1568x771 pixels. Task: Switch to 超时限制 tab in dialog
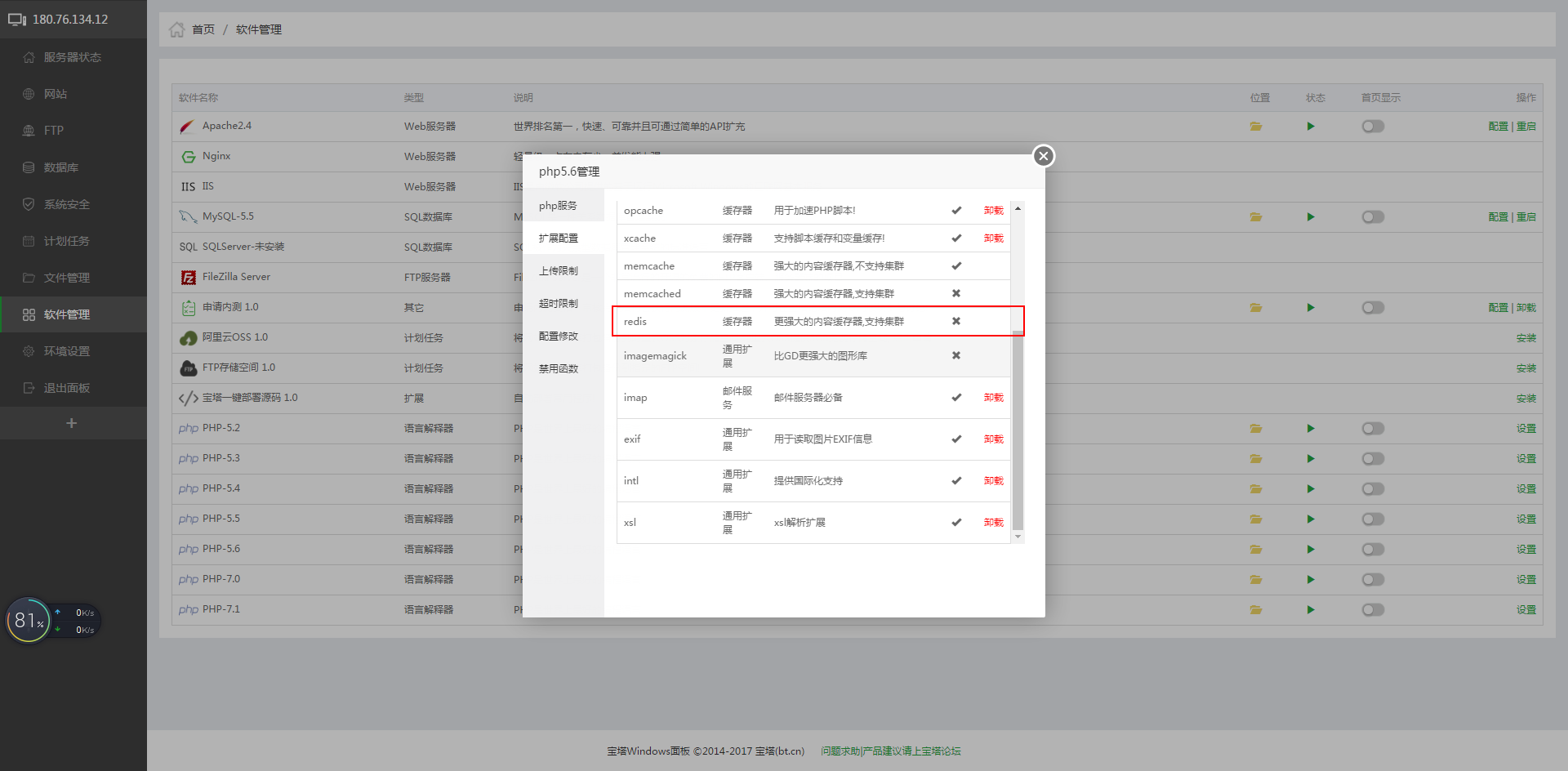(x=563, y=304)
